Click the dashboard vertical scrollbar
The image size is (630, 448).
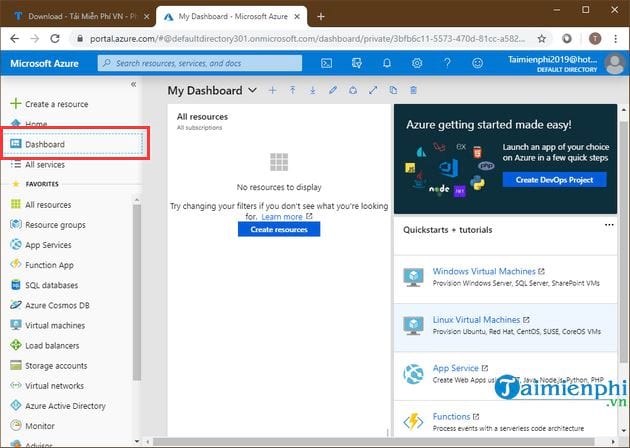coord(624,241)
